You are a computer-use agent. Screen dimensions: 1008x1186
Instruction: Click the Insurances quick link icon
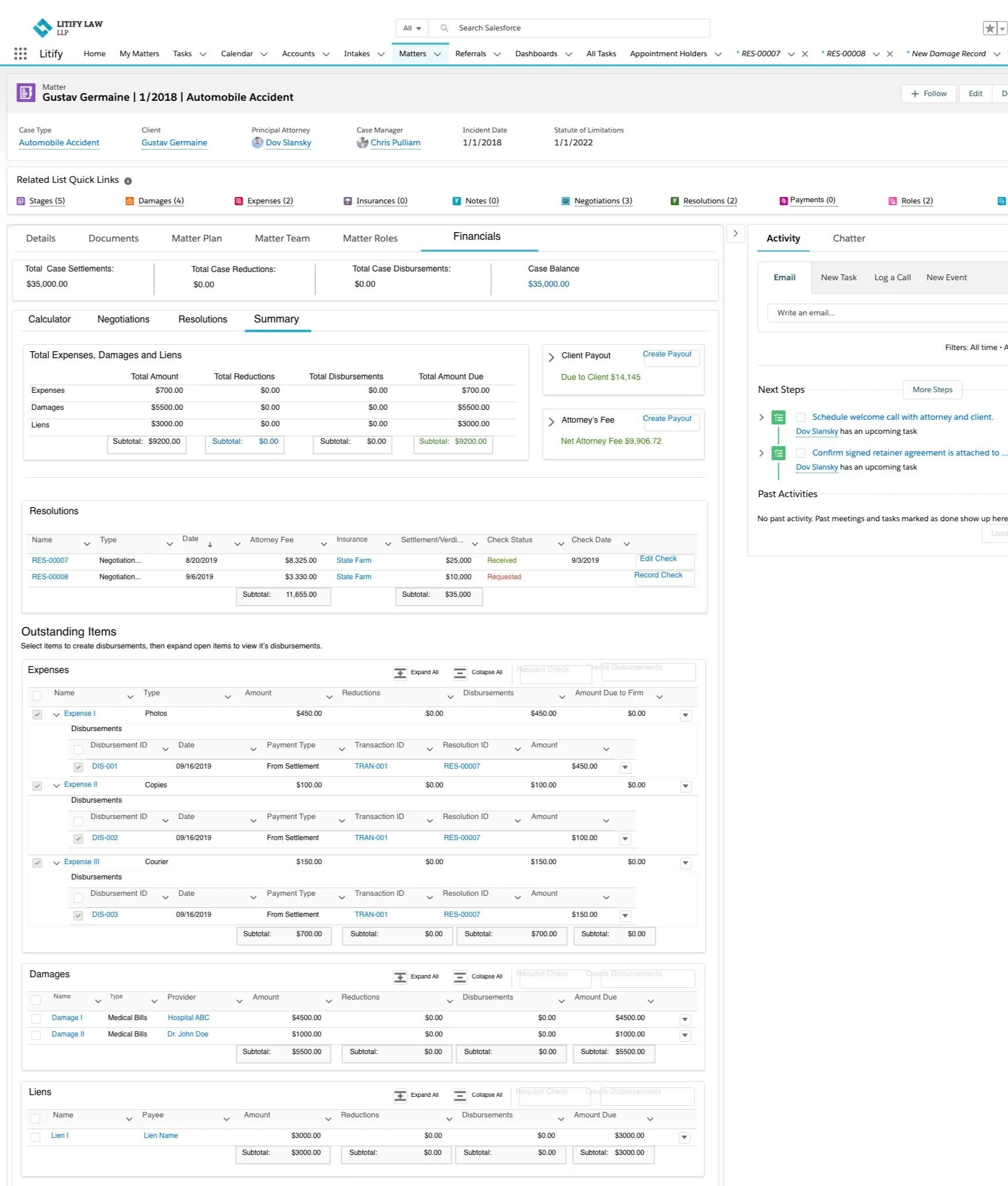348,201
